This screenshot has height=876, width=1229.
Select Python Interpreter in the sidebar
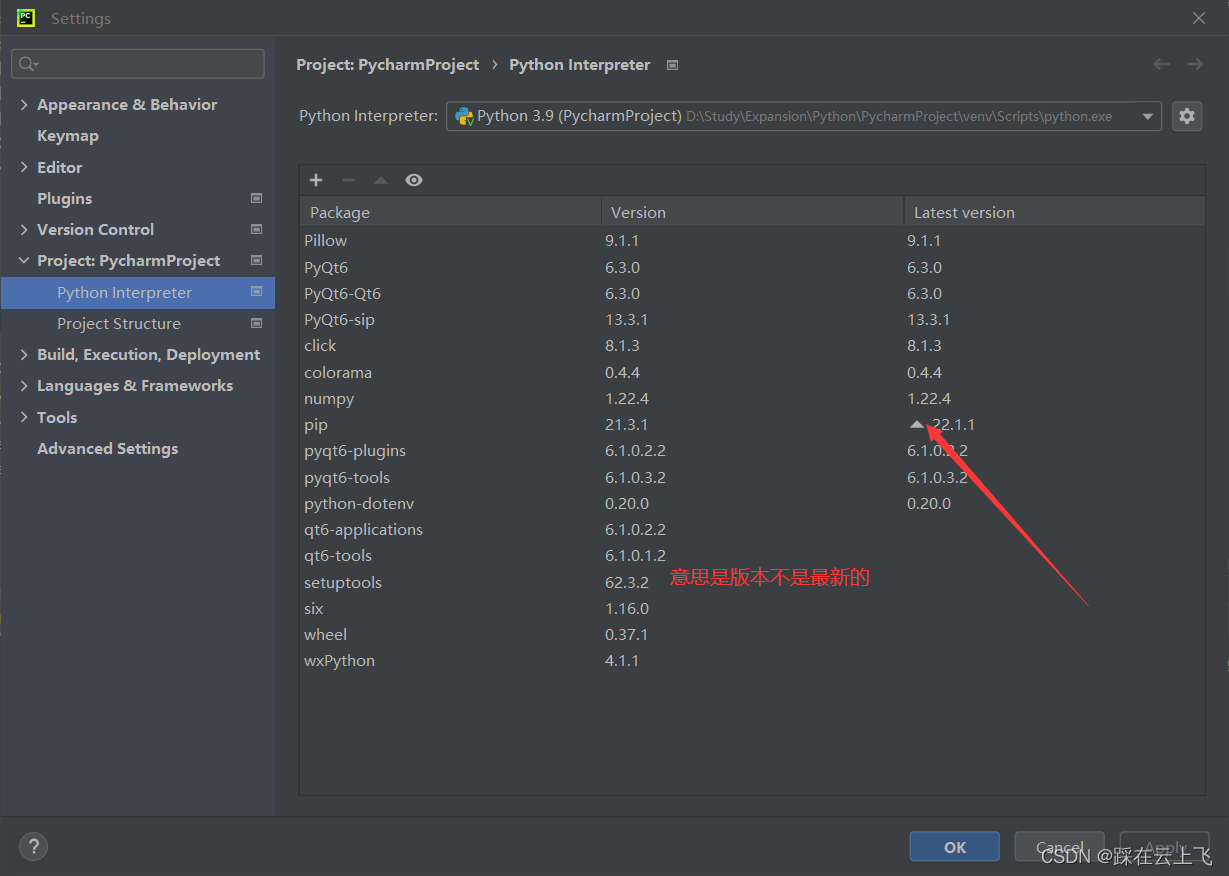click(x=138, y=292)
